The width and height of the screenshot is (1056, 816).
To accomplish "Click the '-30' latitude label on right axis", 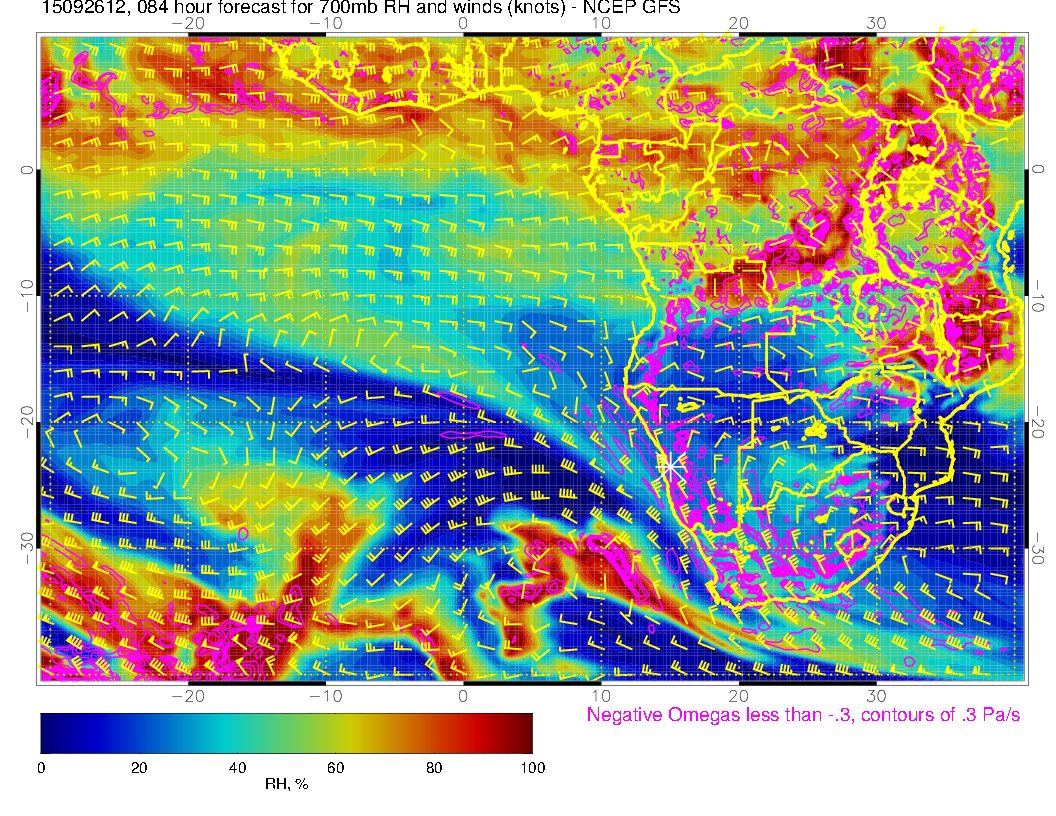I will pos(1038,547).
